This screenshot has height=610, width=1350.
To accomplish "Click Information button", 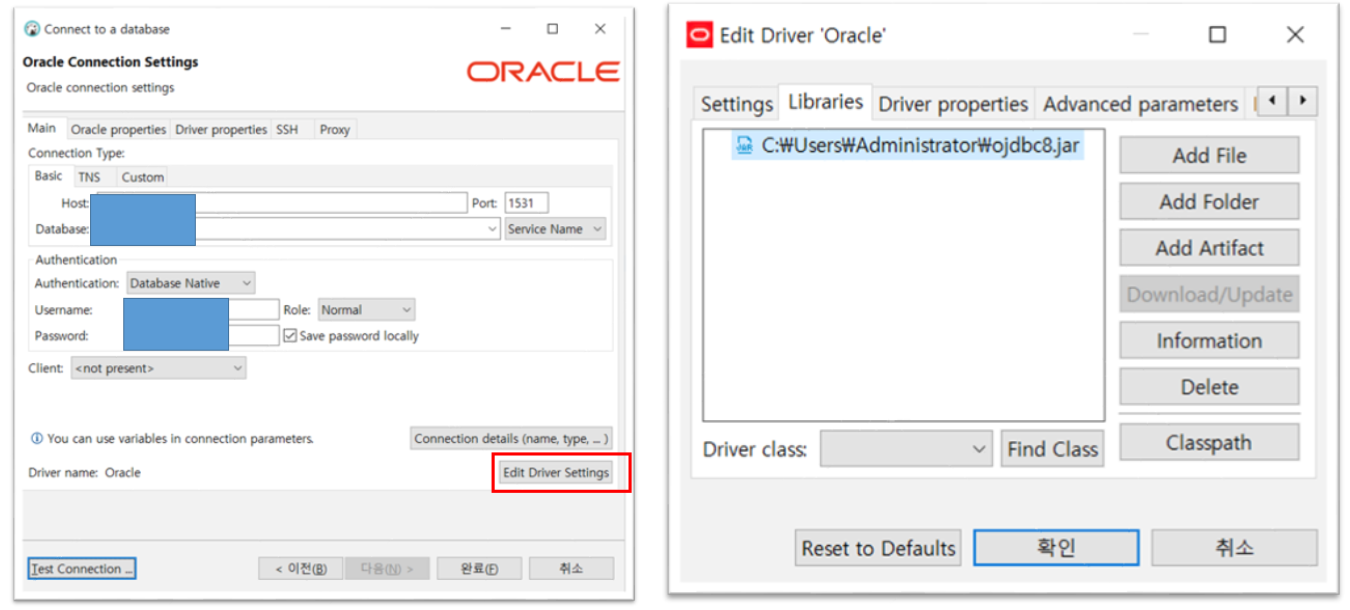I will [x=1209, y=340].
